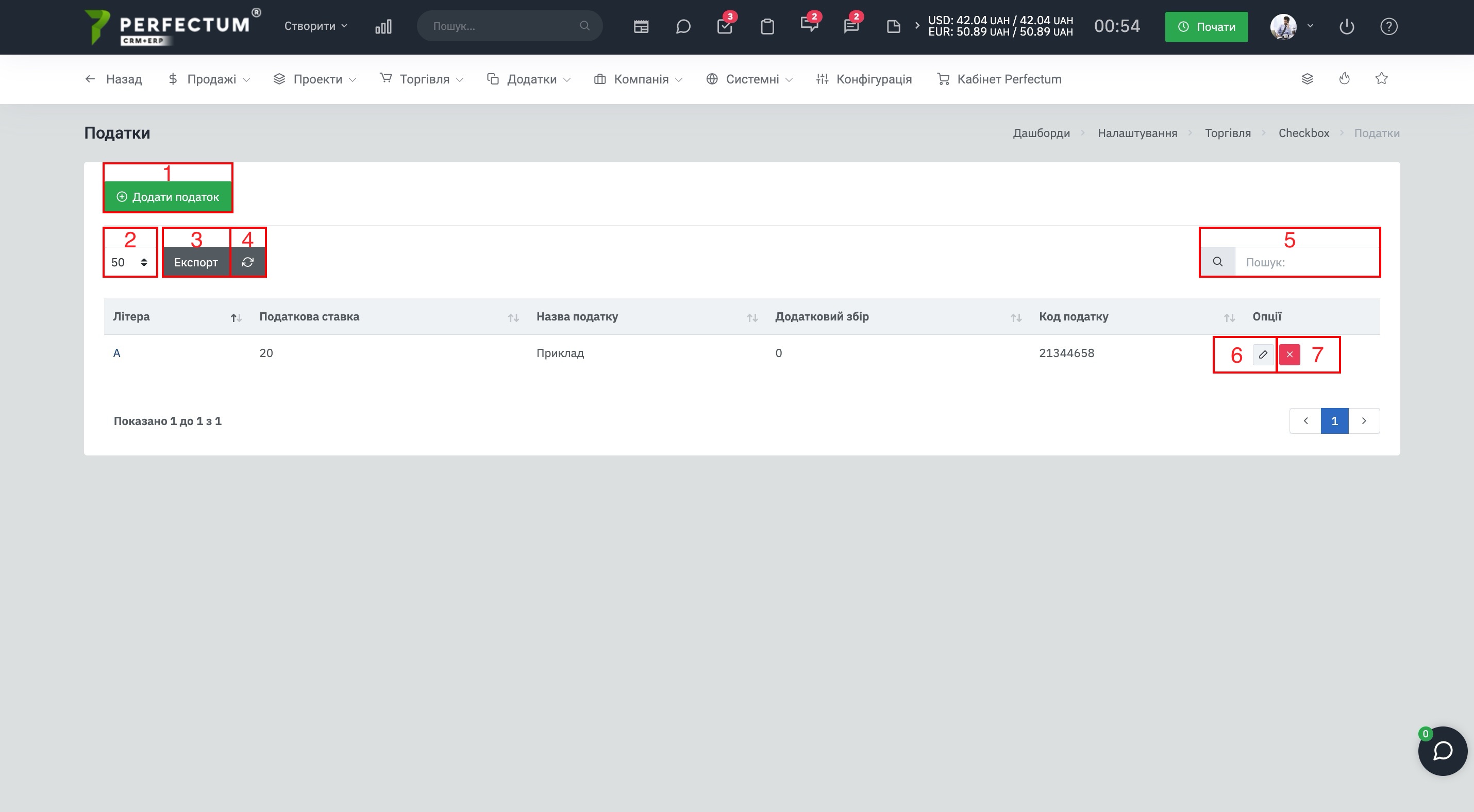Screen dimensions: 1474x812
Task: Open Налаштування breadcrumb
Action: point(1137,132)
